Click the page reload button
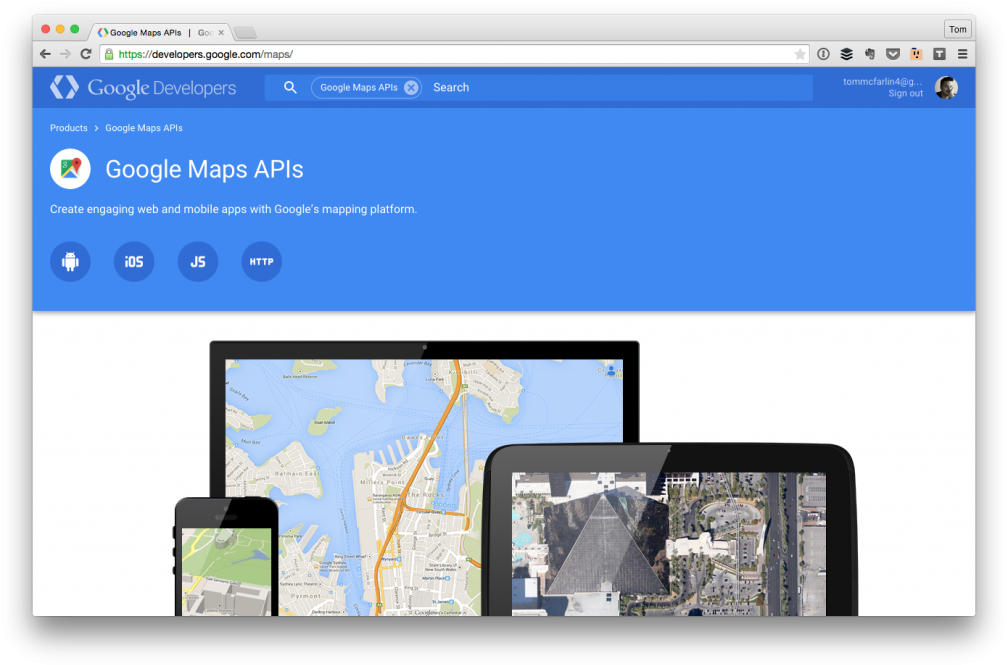Viewport: 1007px width, 665px height. click(86, 54)
